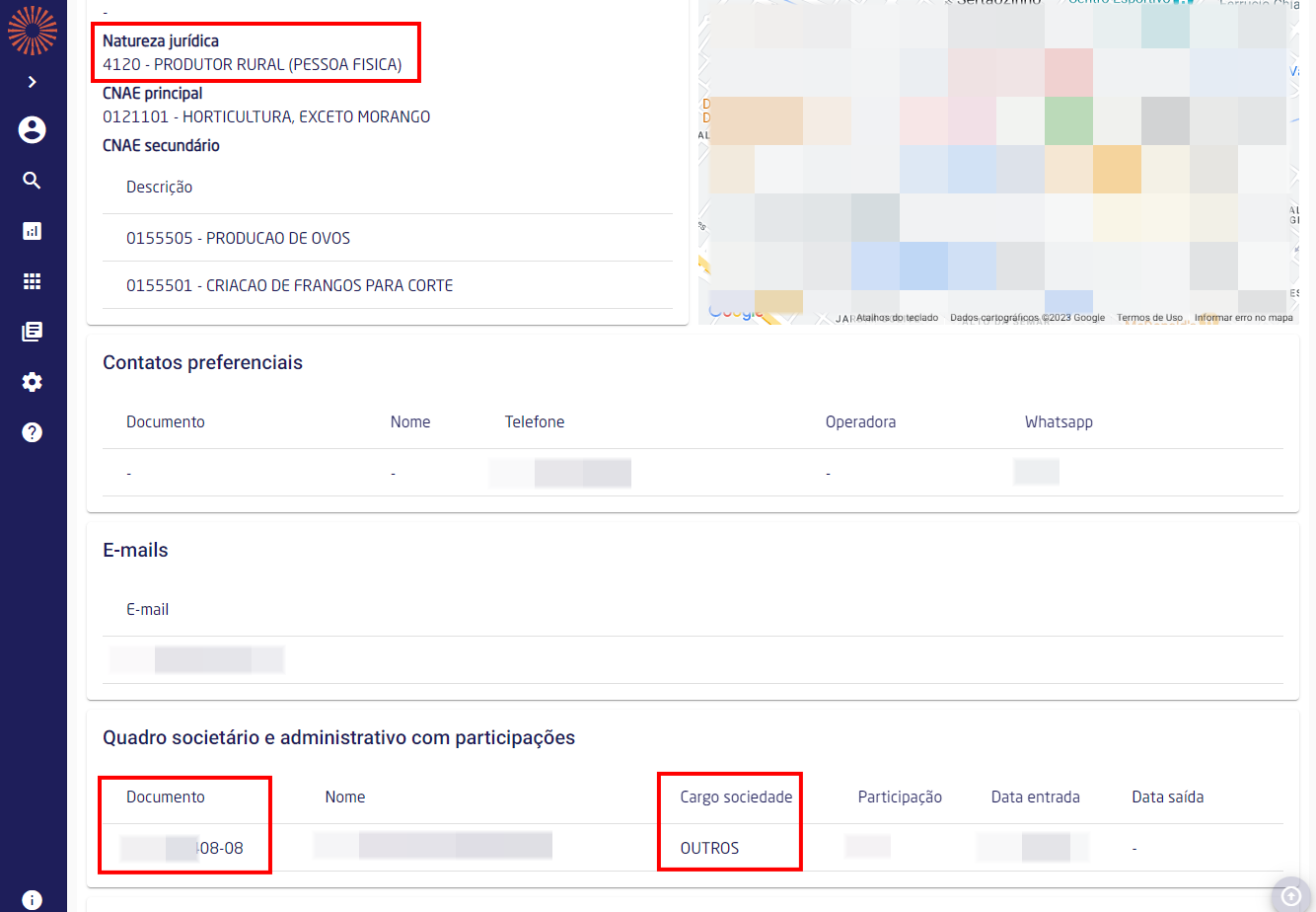Open the library collections sidebar icon
1316x912 pixels.
click(33, 332)
